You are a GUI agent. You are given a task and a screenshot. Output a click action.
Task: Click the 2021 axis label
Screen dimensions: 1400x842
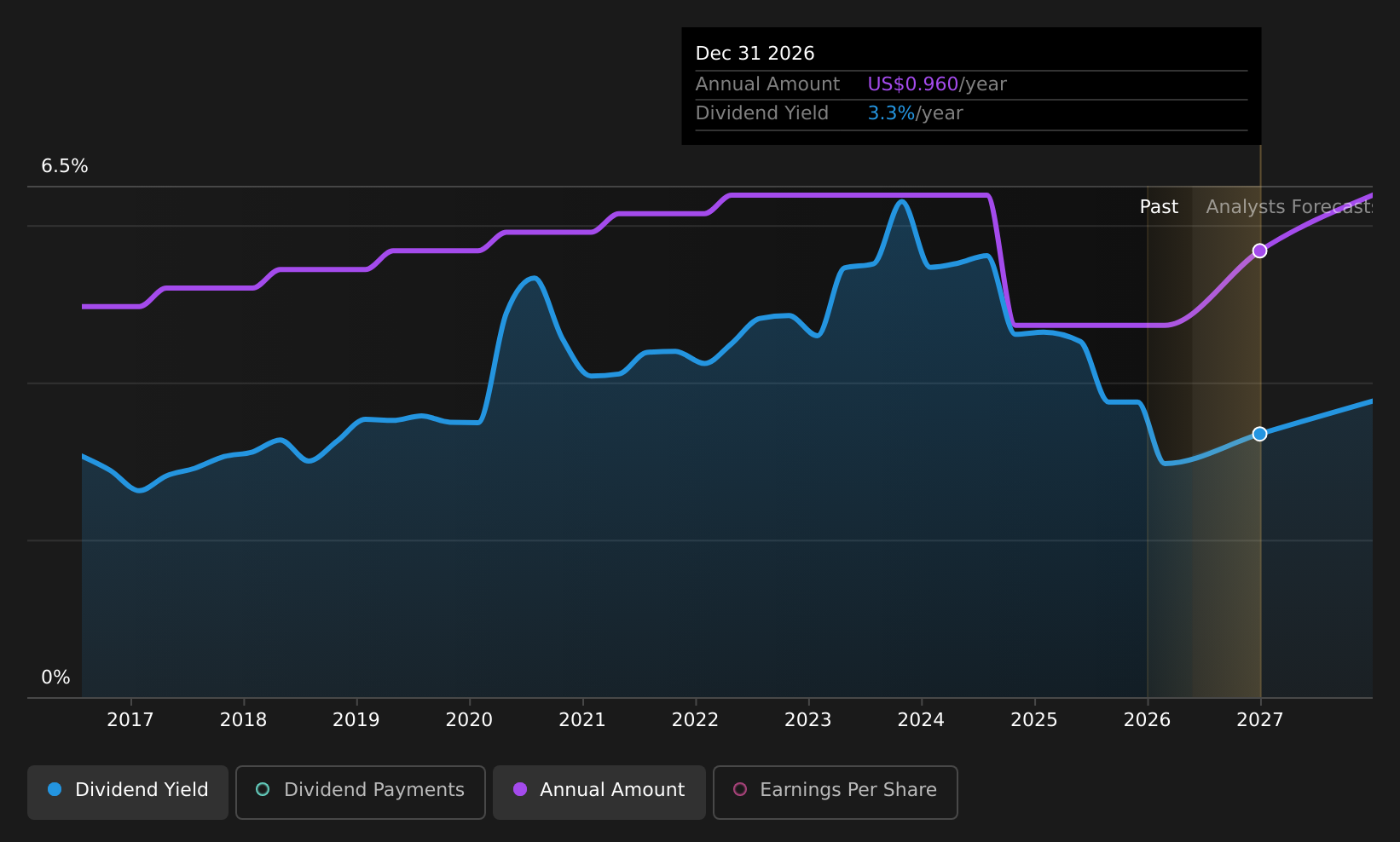point(582,720)
